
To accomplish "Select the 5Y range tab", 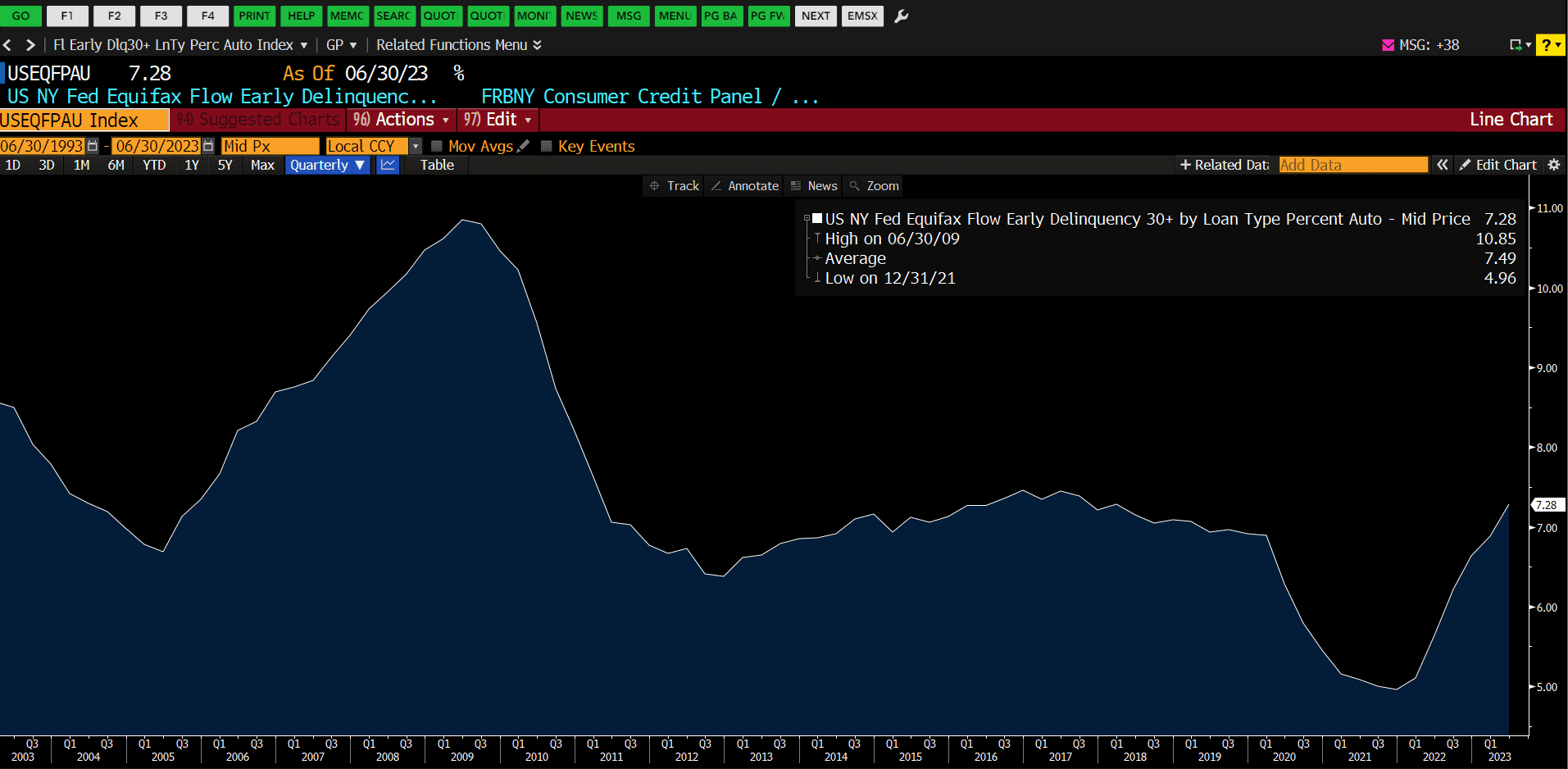I will (x=225, y=165).
